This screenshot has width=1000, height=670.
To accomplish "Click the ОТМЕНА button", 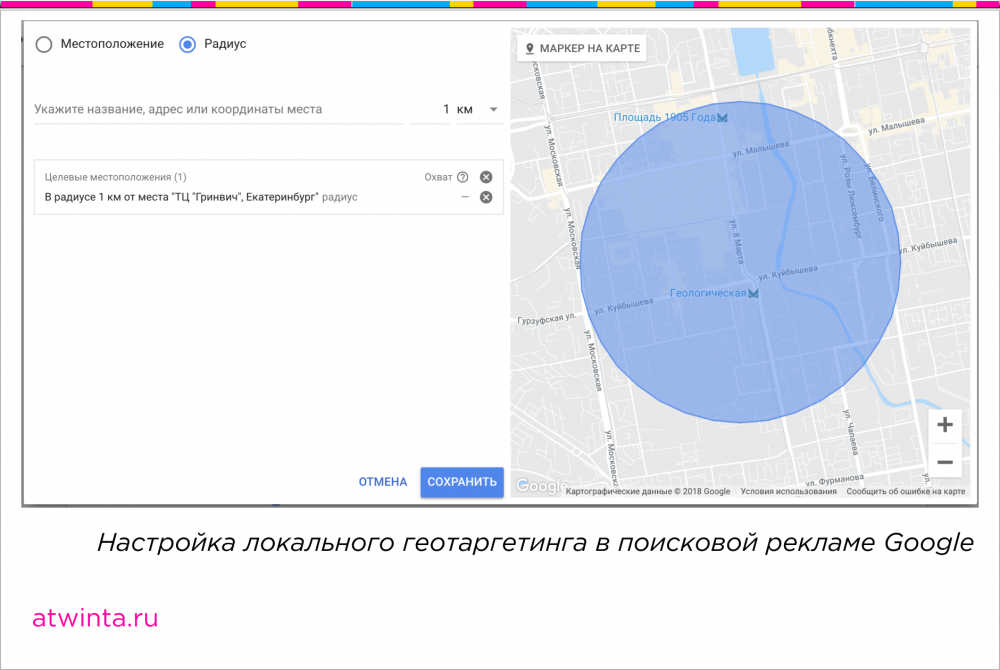I will point(383,482).
